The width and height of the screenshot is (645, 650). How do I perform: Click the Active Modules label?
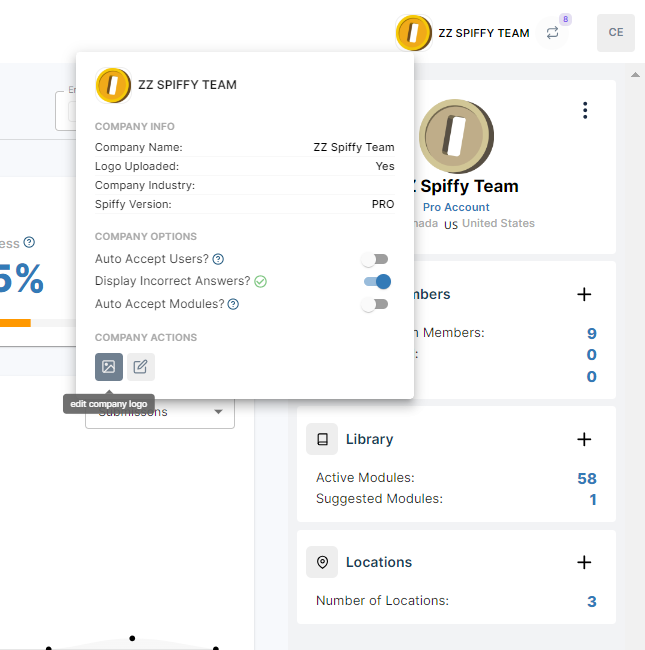(x=365, y=478)
